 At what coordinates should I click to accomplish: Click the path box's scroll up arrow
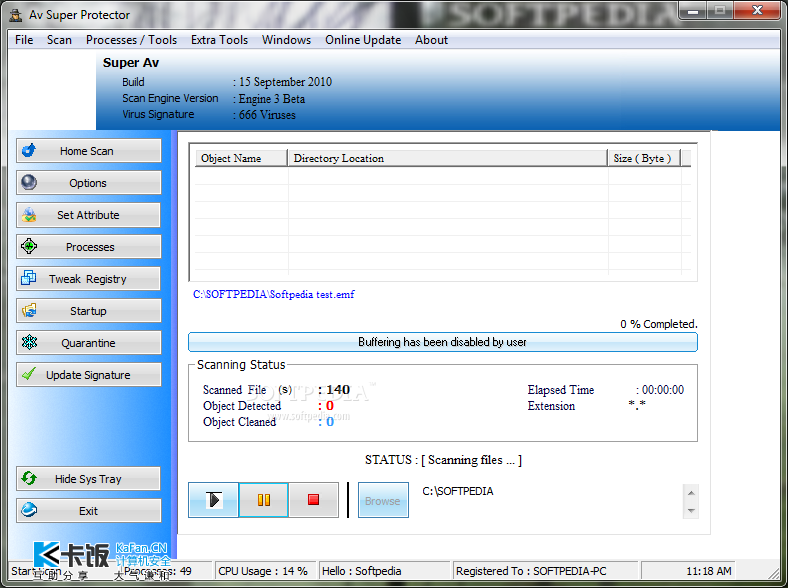click(x=691, y=493)
